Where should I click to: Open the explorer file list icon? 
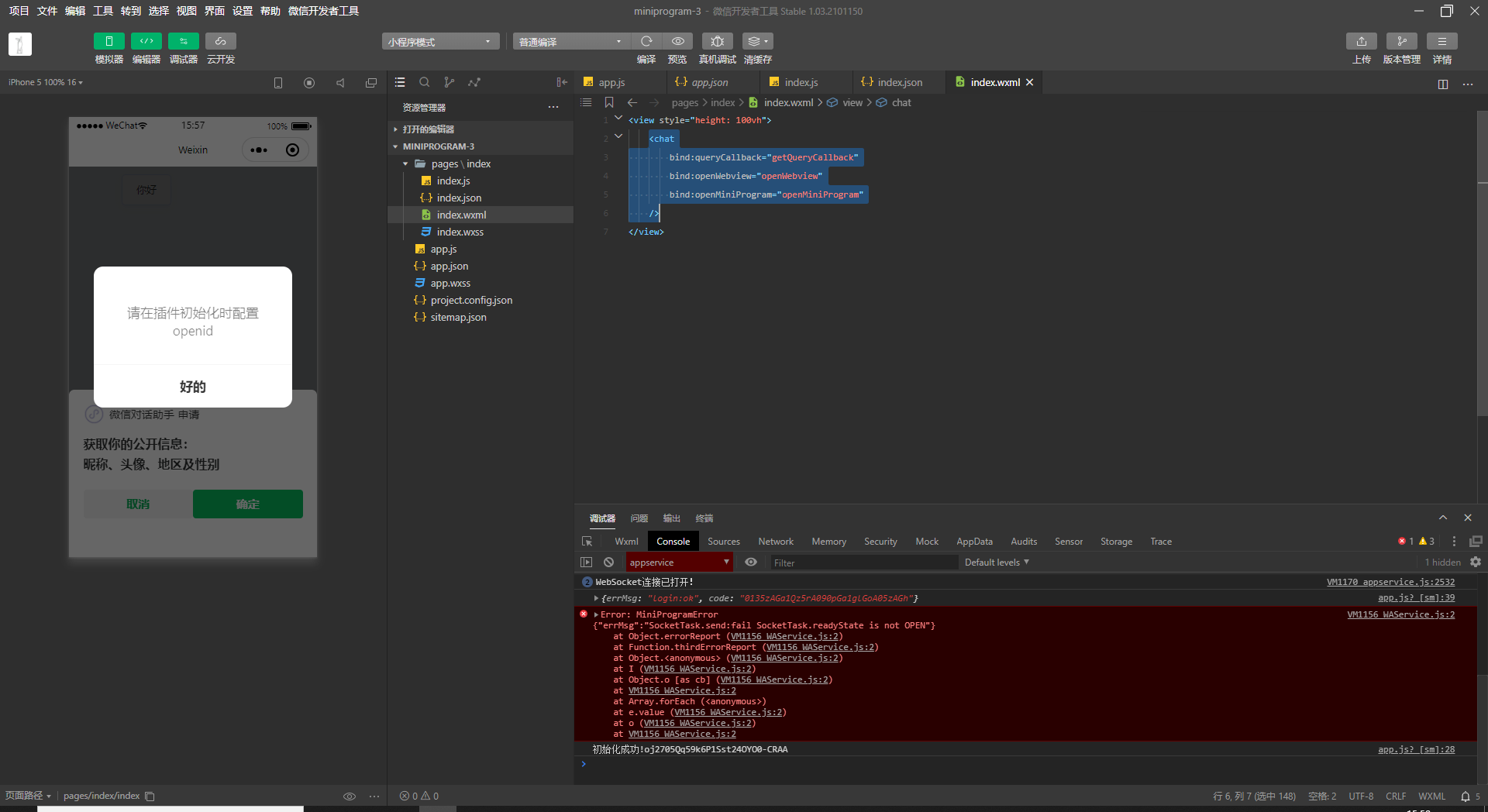pyautogui.click(x=400, y=82)
